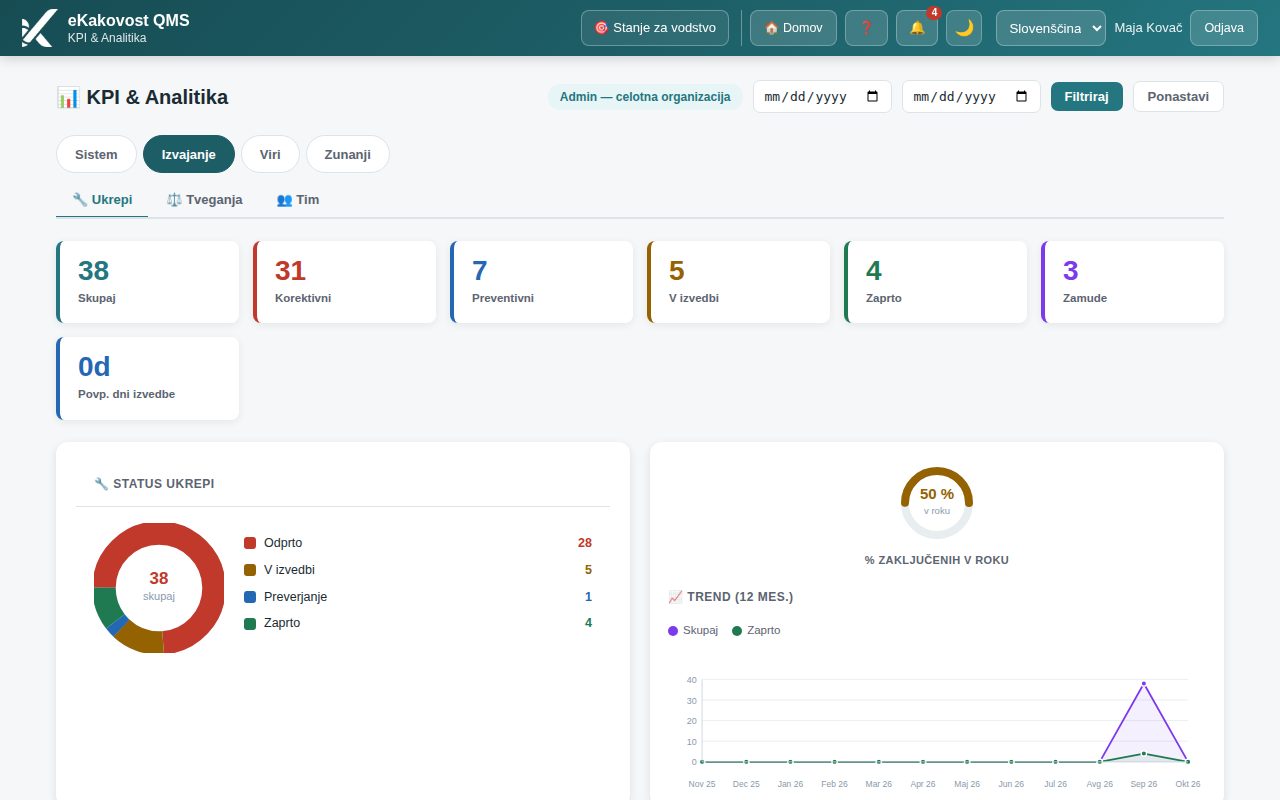Screen dimensions: 1280x800
Task: Toggle the Zaprto series in trend legend
Action: (x=756, y=630)
